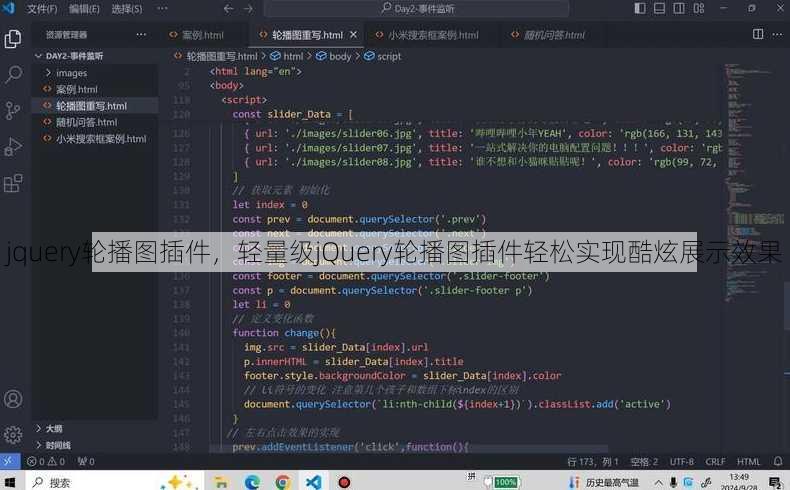Go back with the left arrow
The width and height of the screenshot is (790, 490).
click(x=228, y=9)
